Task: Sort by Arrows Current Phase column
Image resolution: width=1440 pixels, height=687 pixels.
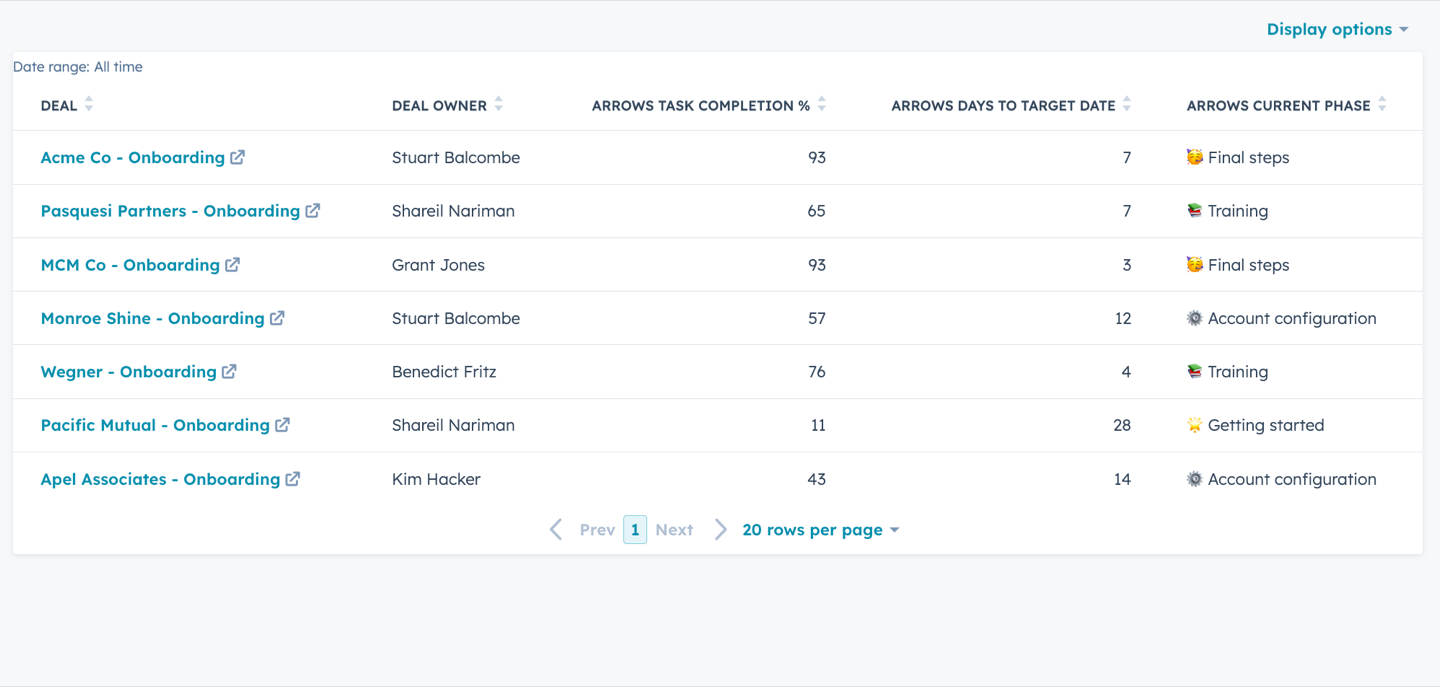Action: pyautogui.click(x=1382, y=104)
